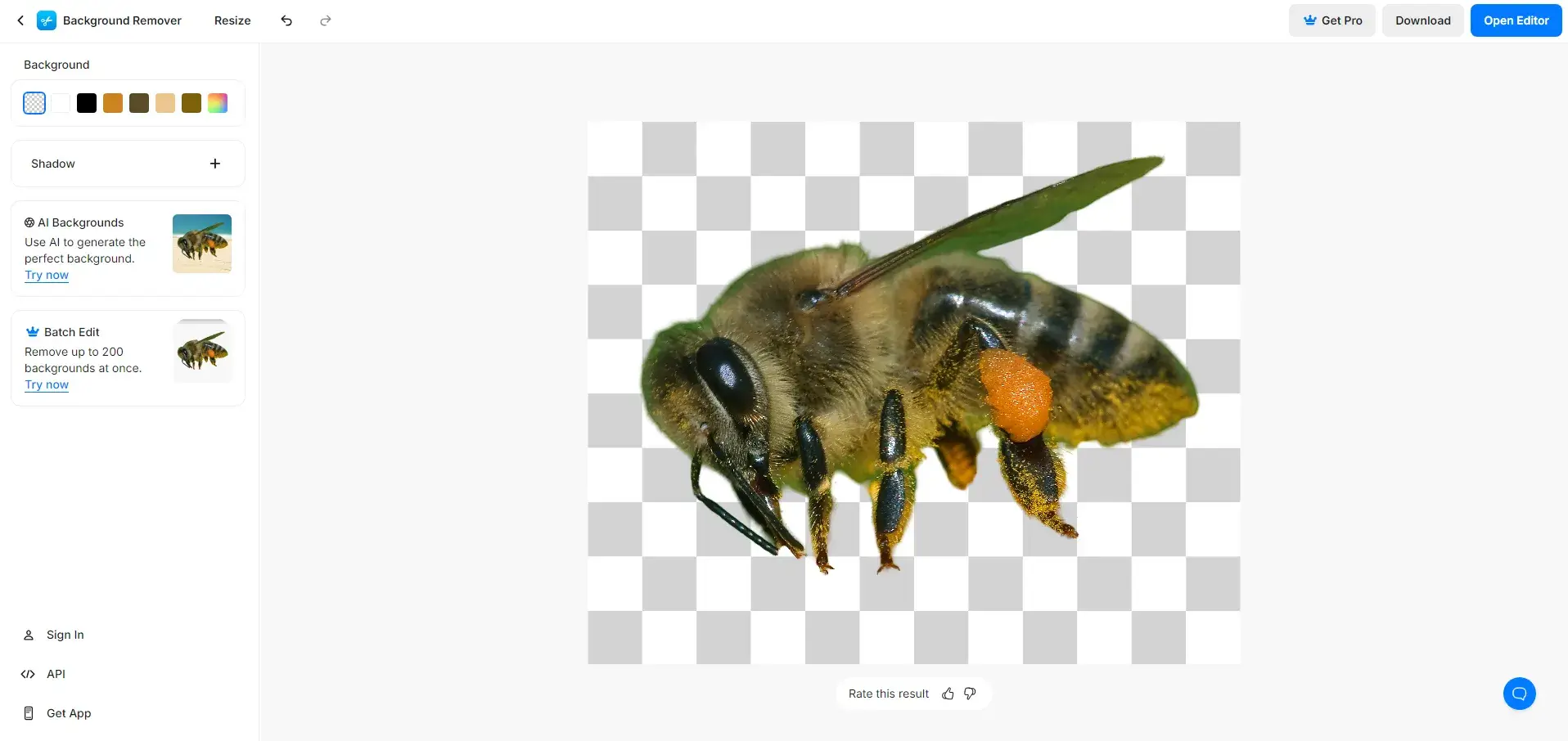Image resolution: width=1568 pixels, height=741 pixels.
Task: Redo the last action
Action: [x=326, y=20]
